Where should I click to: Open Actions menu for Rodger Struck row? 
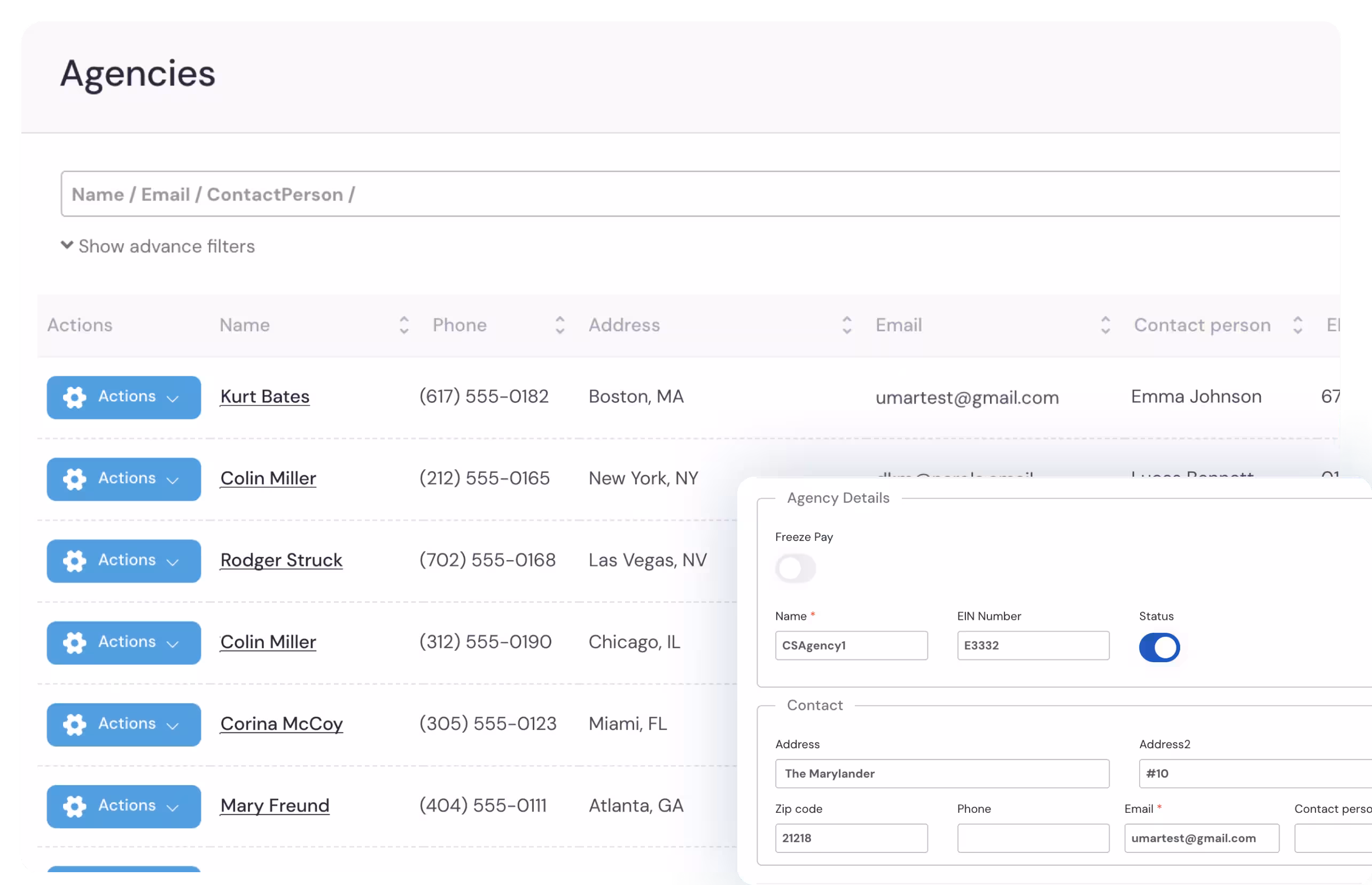click(123, 560)
